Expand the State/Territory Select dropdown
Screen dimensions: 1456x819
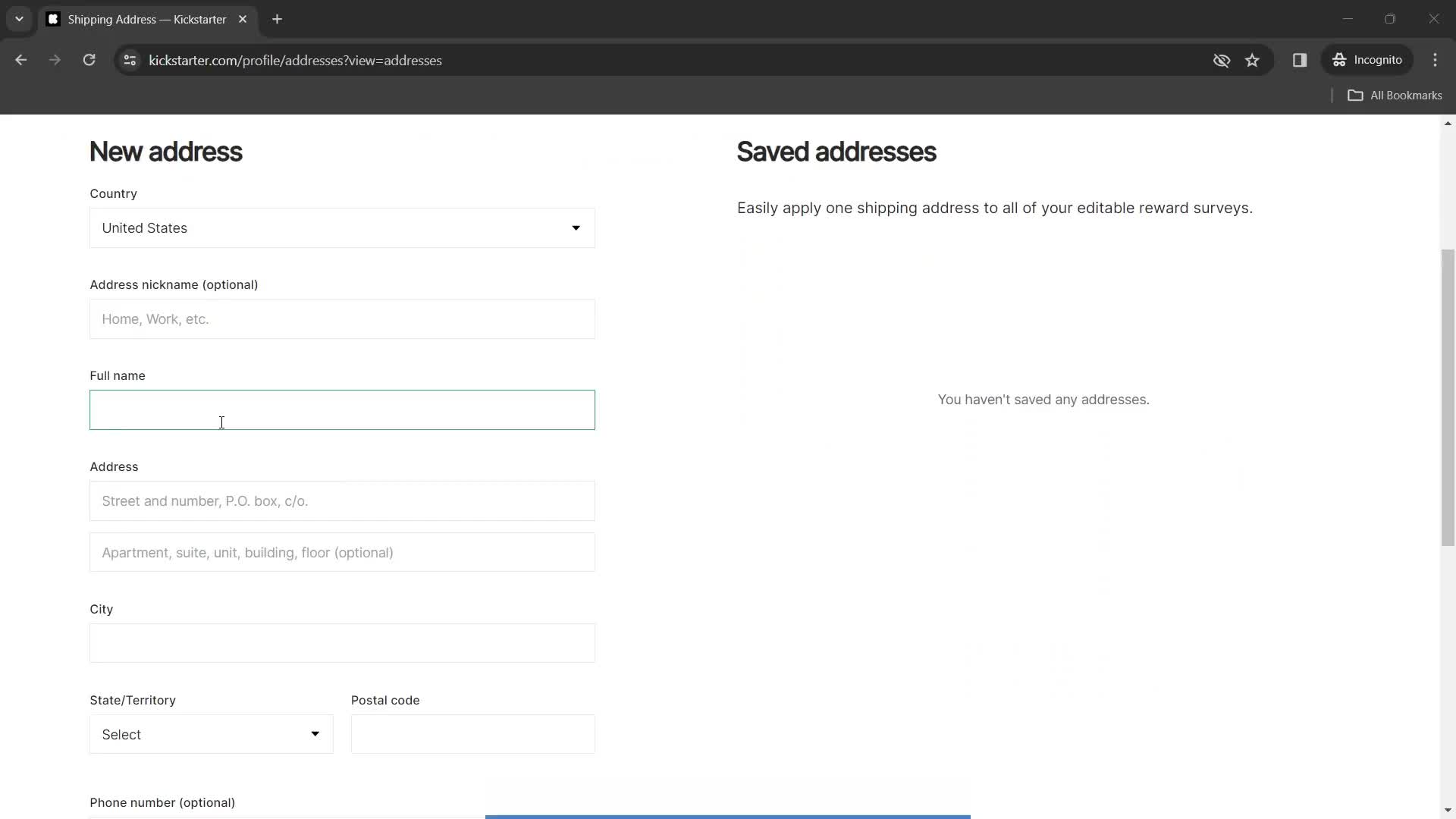[211, 735]
